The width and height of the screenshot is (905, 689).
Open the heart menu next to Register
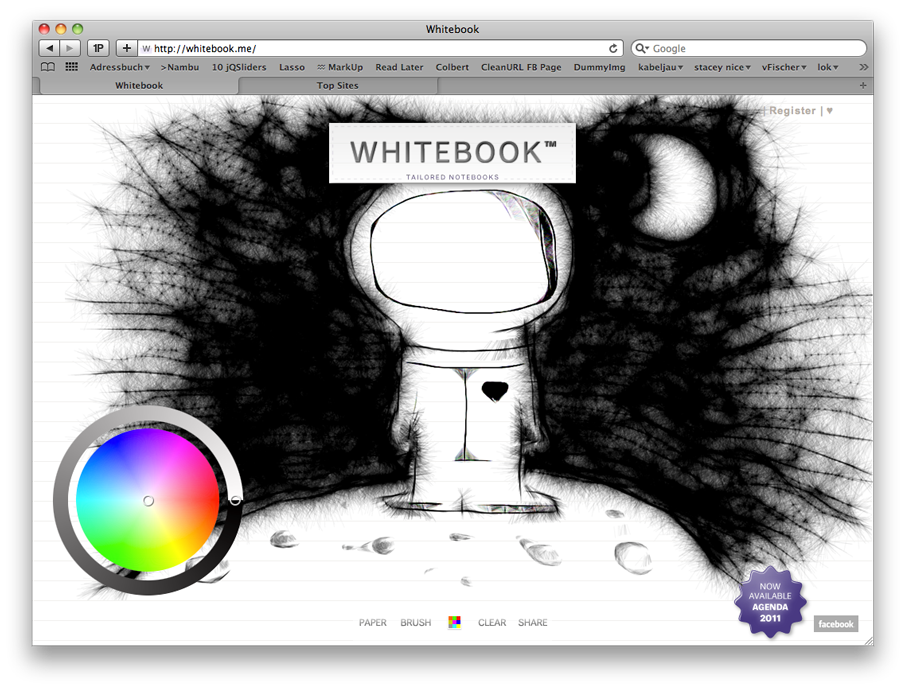point(829,110)
